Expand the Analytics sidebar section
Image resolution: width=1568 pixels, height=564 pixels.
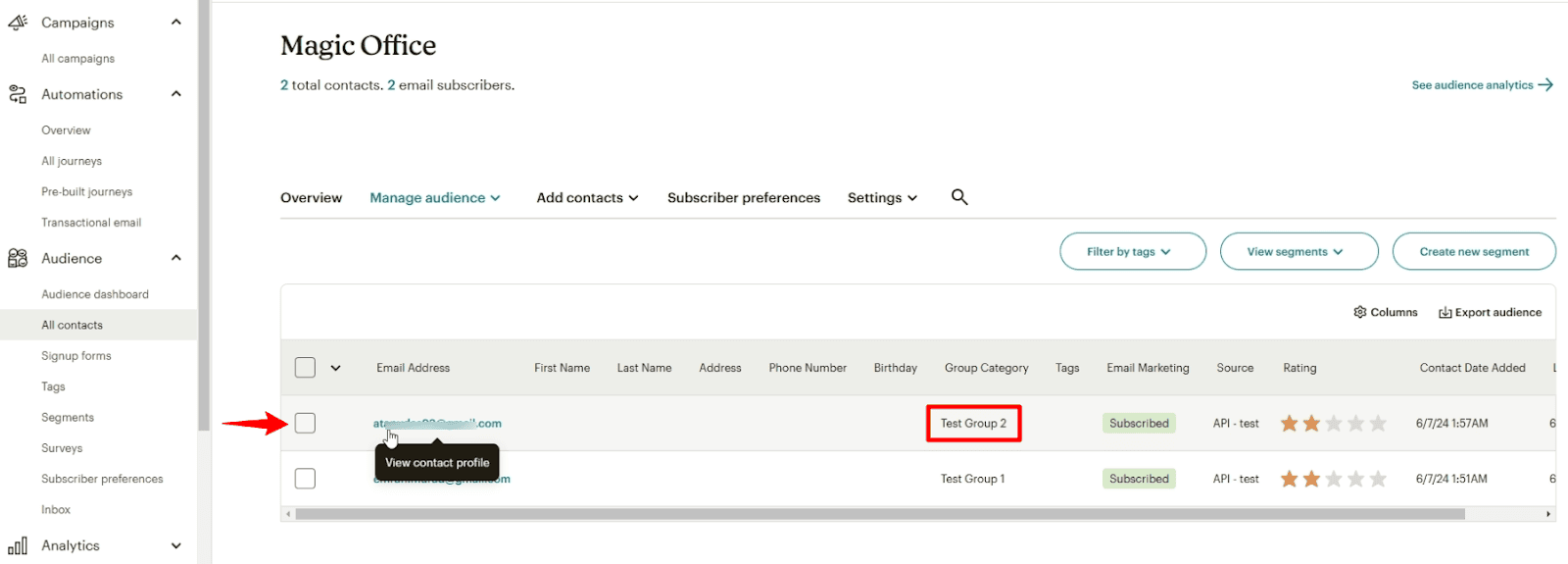coord(176,545)
